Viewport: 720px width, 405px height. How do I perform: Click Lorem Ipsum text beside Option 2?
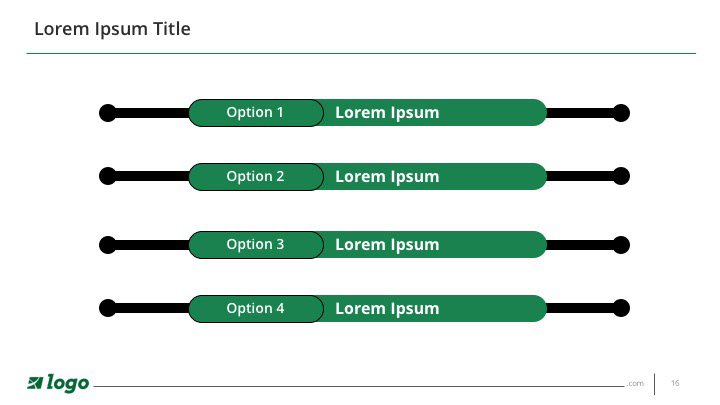(387, 177)
